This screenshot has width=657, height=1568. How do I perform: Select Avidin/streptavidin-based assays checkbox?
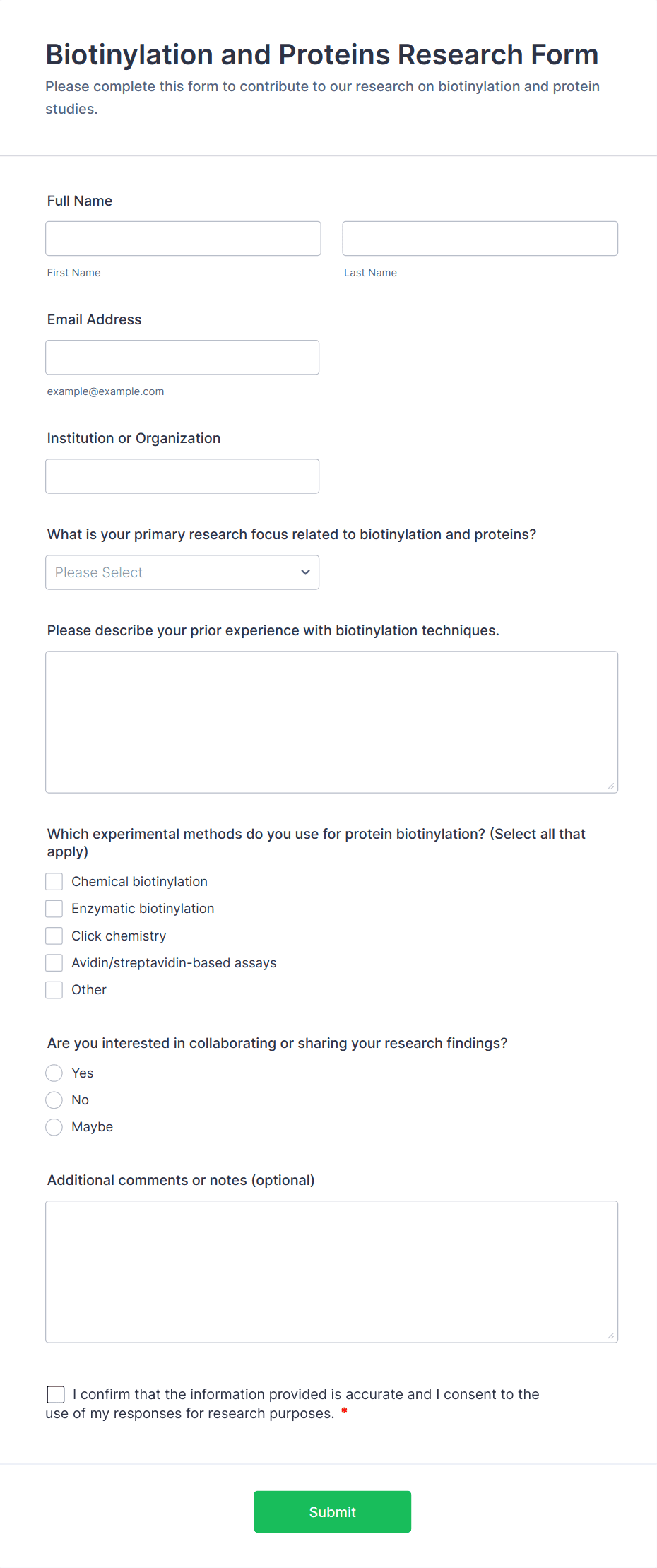tap(54, 963)
